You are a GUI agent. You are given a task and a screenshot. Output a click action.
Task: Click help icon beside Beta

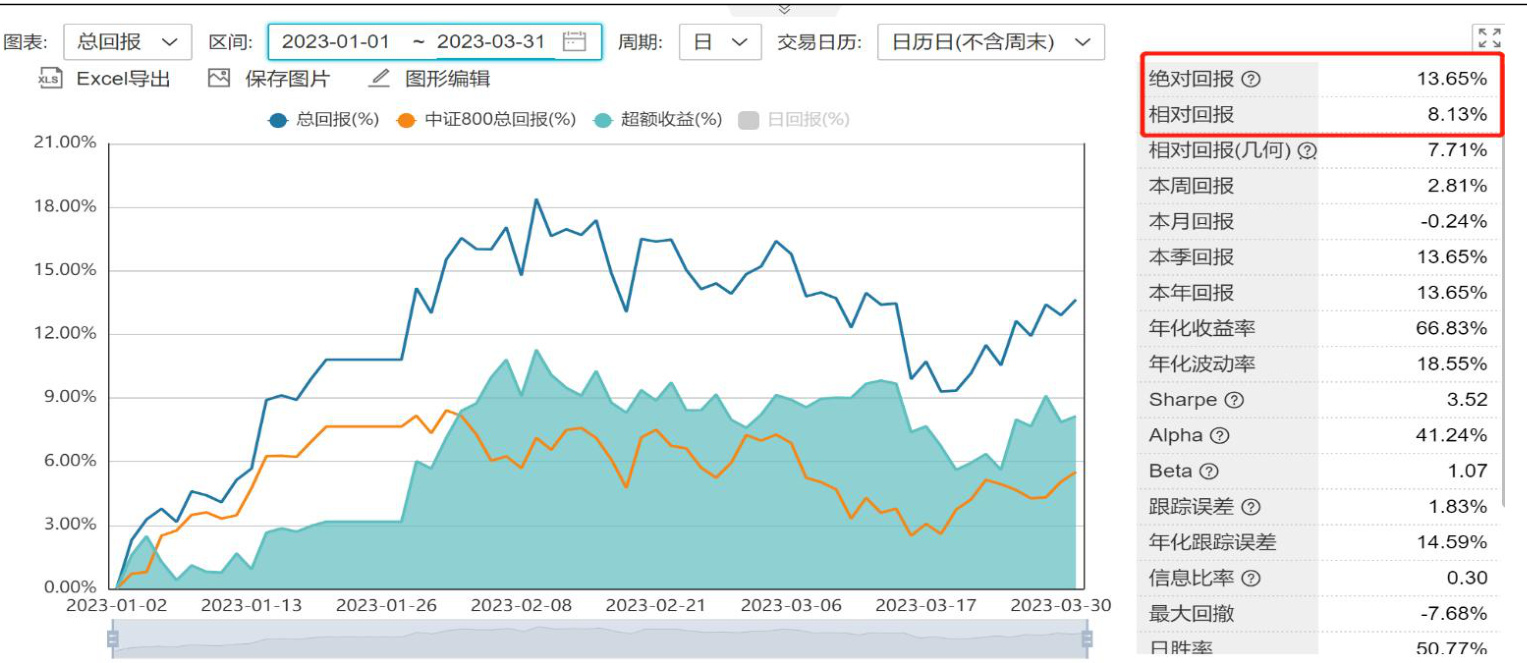coord(1209,471)
